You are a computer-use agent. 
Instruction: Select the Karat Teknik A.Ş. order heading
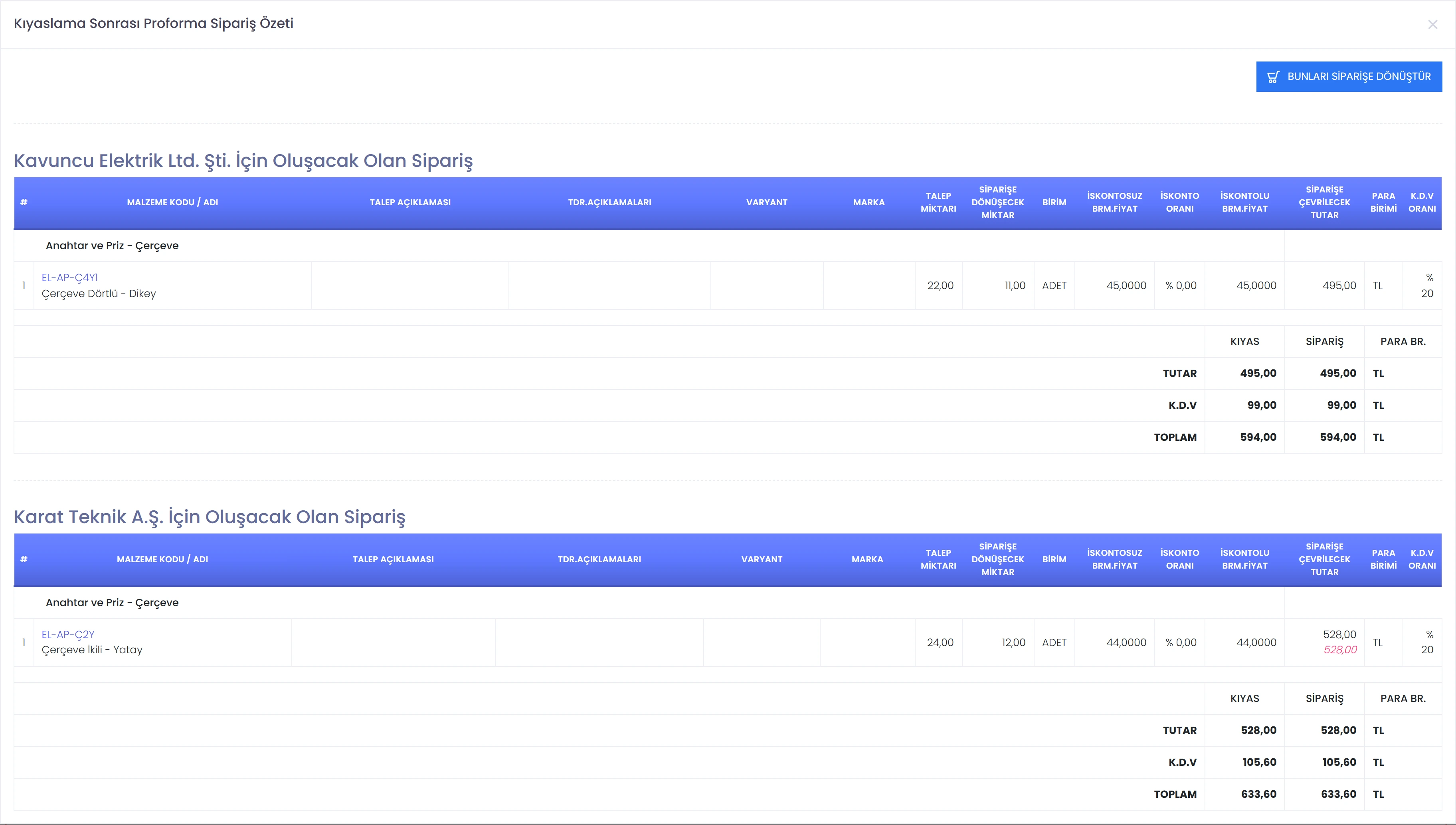coord(210,517)
